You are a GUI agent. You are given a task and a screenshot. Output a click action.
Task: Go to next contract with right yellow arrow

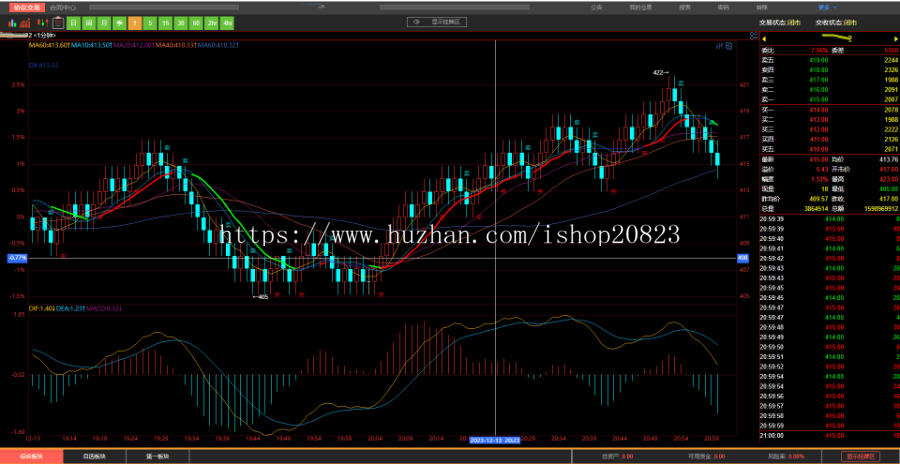[894, 38]
